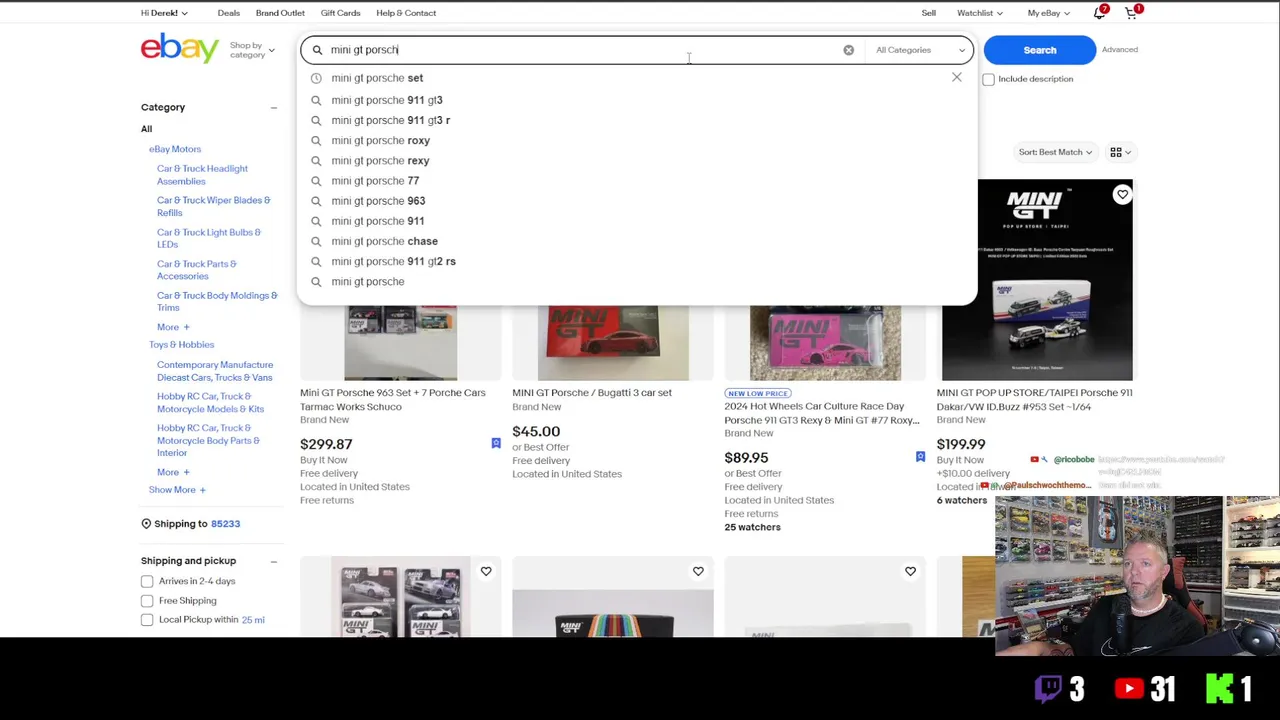This screenshot has width=1280, height=720.
Task: Open the Deals menu link
Action: coord(228,13)
